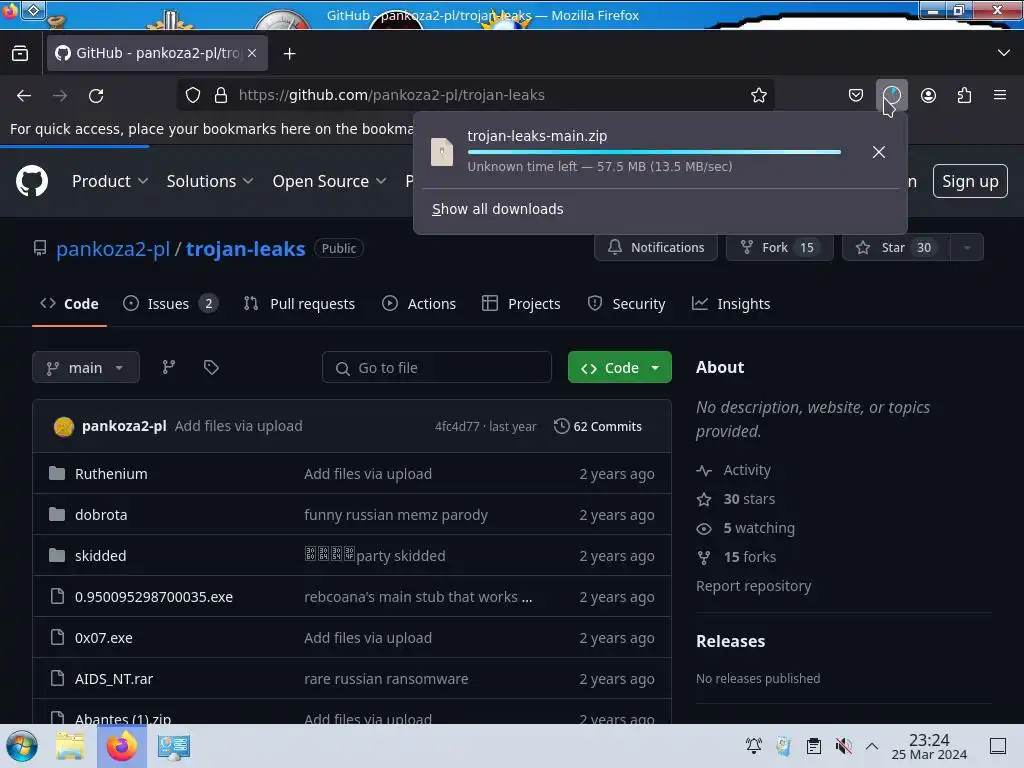Open the trojan-leaks repository link
The height and width of the screenshot is (768, 1024).
pos(246,249)
